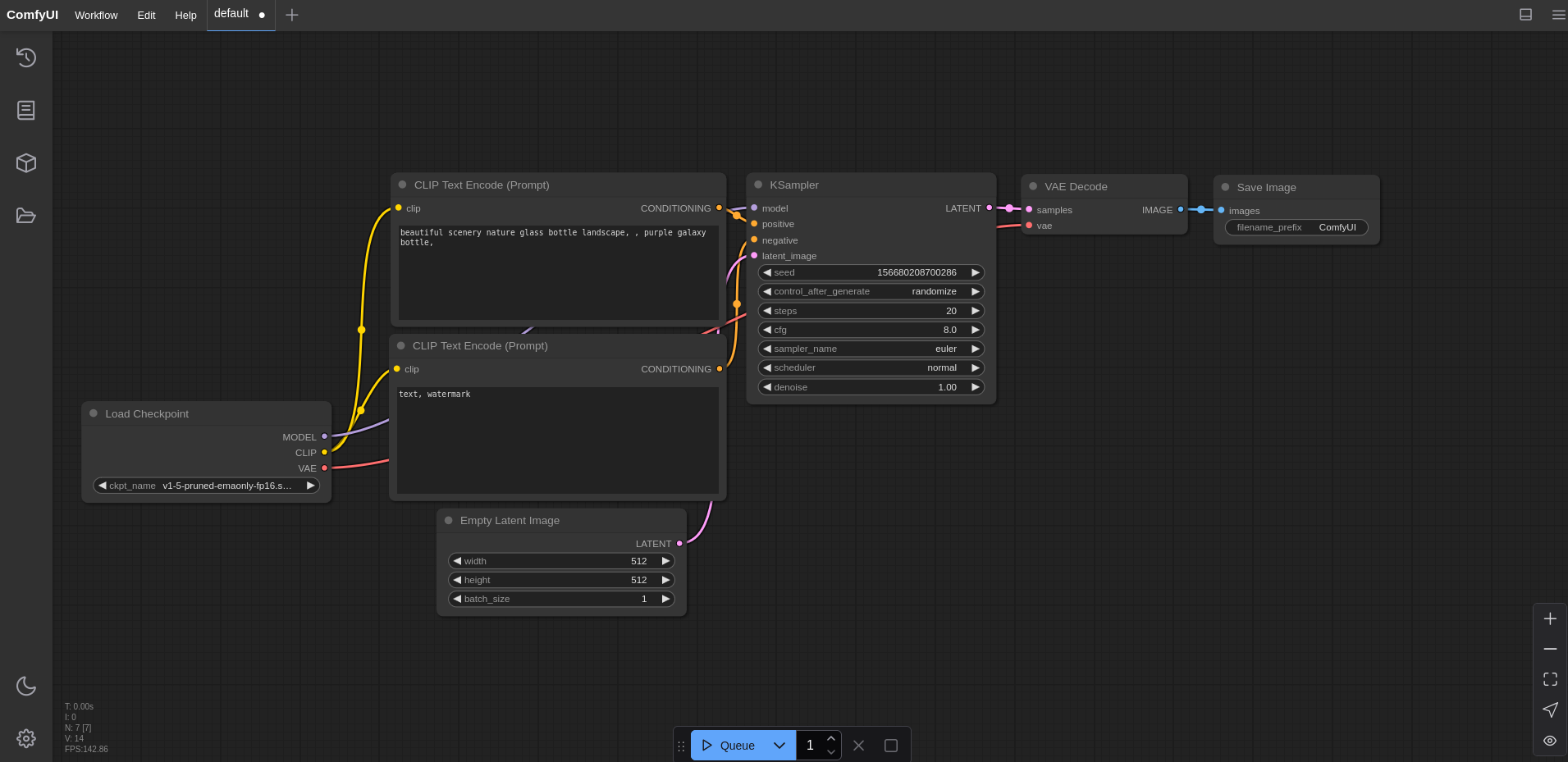Select the Save Image node title
Viewport: 1568px width, 762px height.
point(1266,187)
